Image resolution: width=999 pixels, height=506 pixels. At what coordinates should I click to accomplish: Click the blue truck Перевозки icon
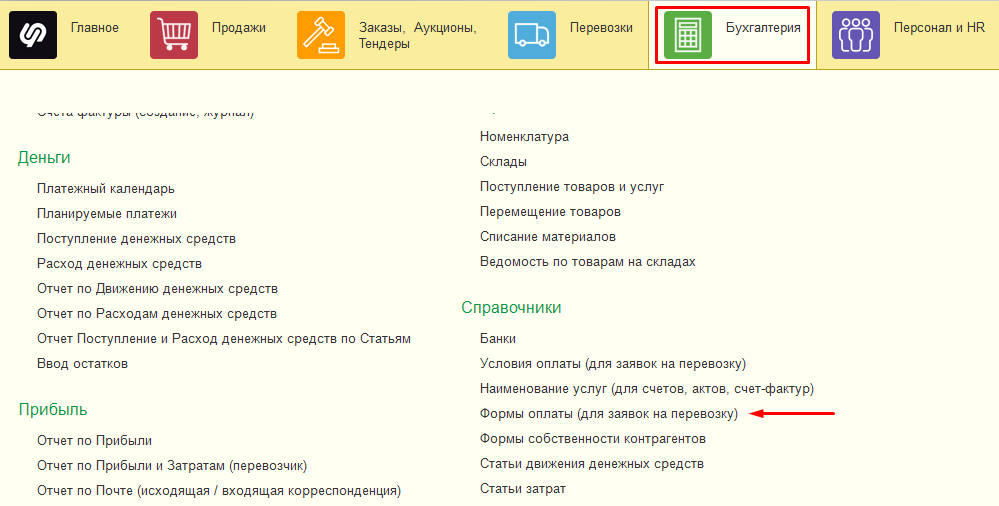tap(532, 35)
